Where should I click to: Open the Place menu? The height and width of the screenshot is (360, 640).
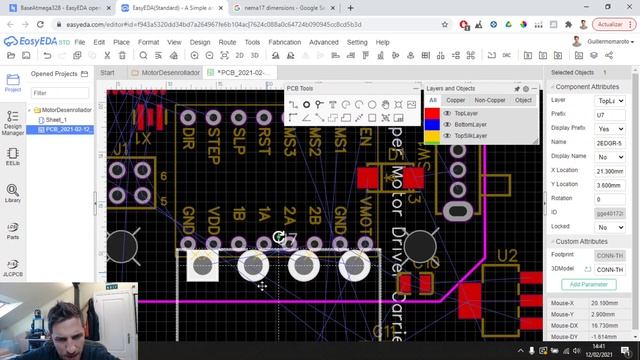(x=121, y=42)
